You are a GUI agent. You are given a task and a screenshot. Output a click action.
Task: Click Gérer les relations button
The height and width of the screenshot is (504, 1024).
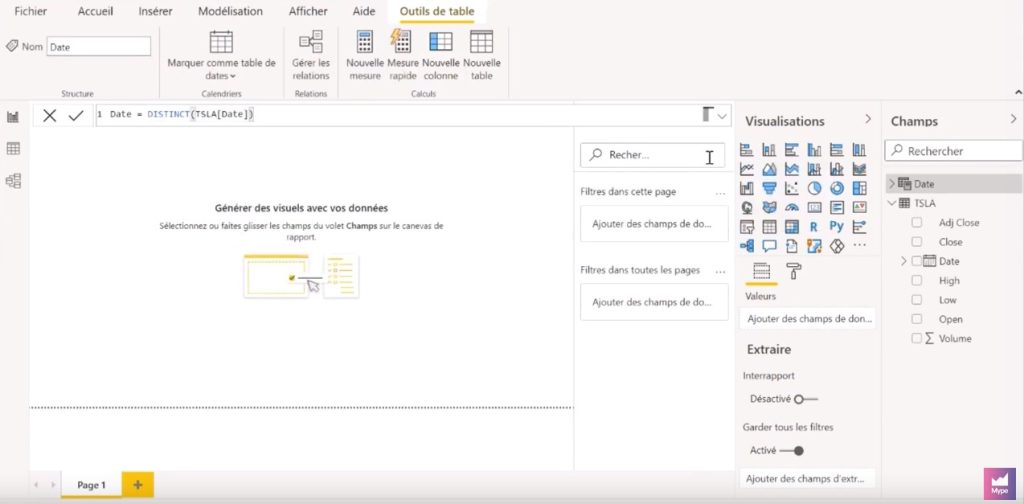pos(311,56)
